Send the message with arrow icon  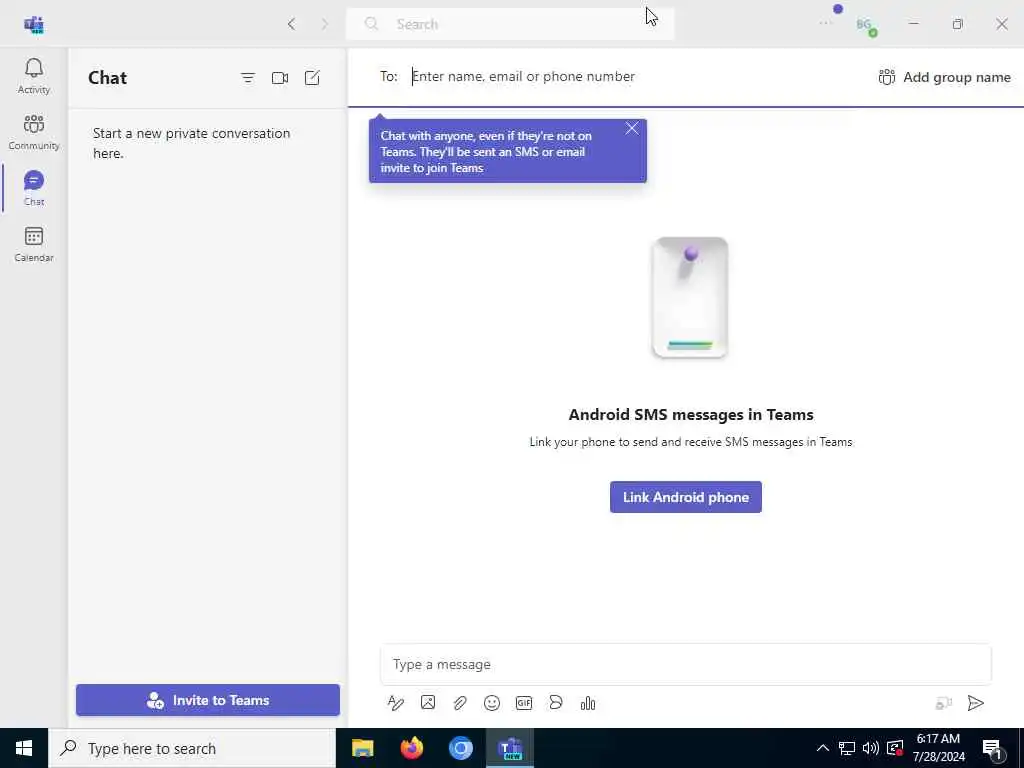(976, 703)
